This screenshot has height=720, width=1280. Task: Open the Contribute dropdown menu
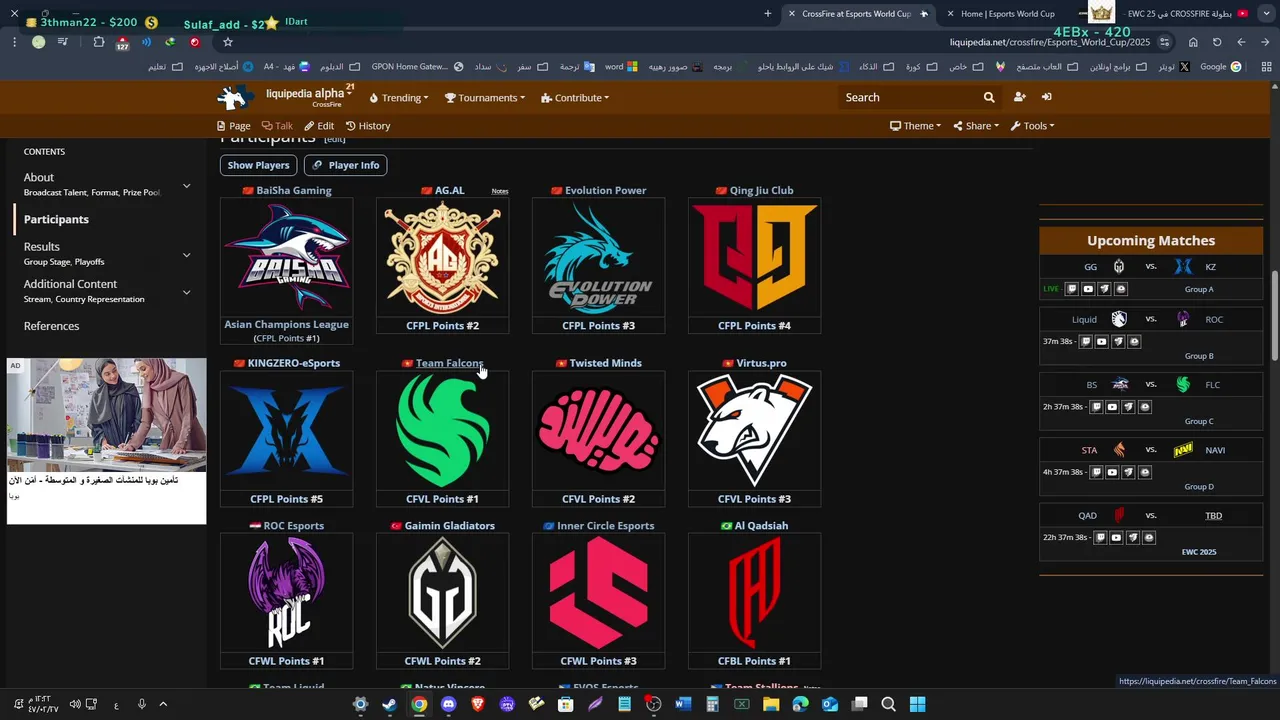pos(575,98)
